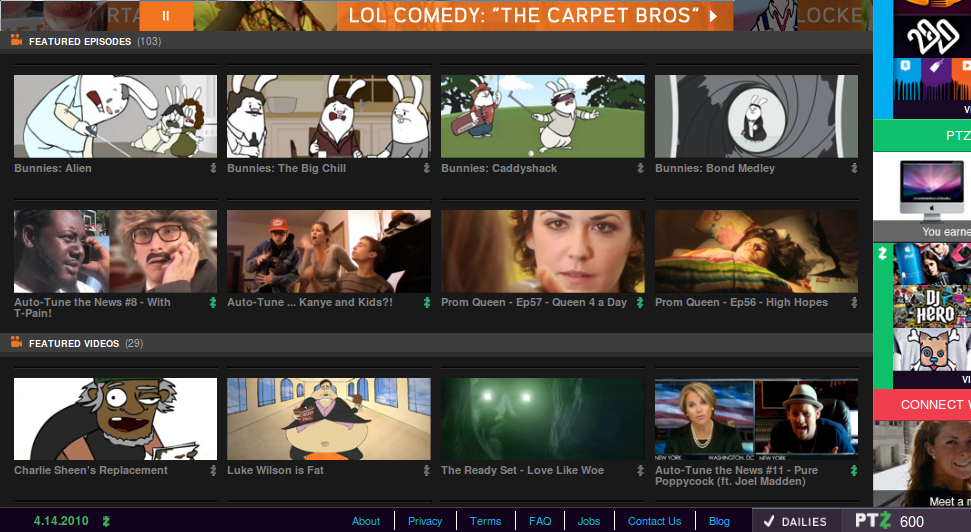Open Featured Episodes section heading
The width and height of the screenshot is (971, 532).
[x=80, y=41]
